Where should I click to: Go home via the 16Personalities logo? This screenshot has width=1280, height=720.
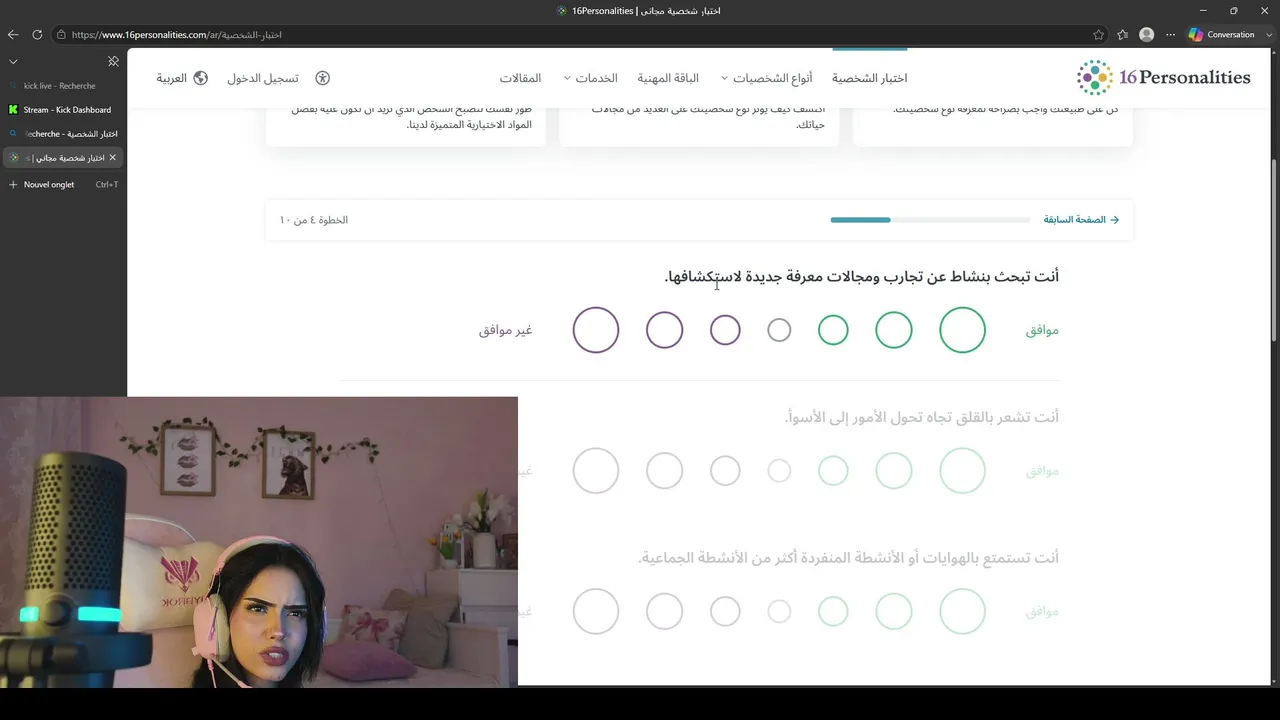coord(1163,78)
